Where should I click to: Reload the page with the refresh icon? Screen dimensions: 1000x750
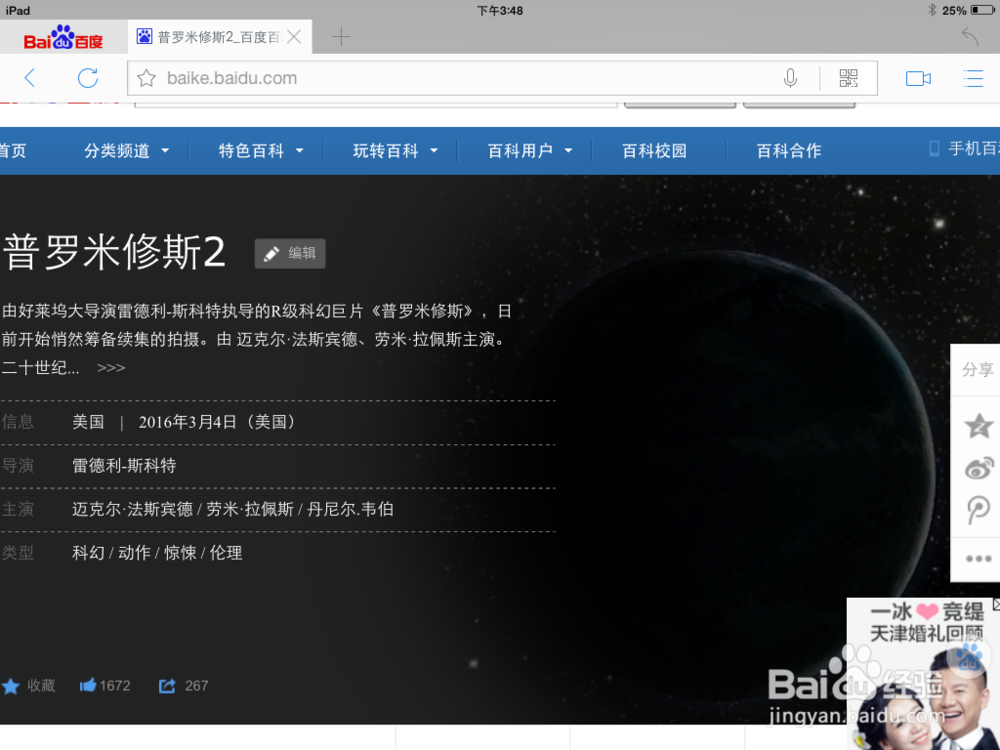pyautogui.click(x=90, y=78)
